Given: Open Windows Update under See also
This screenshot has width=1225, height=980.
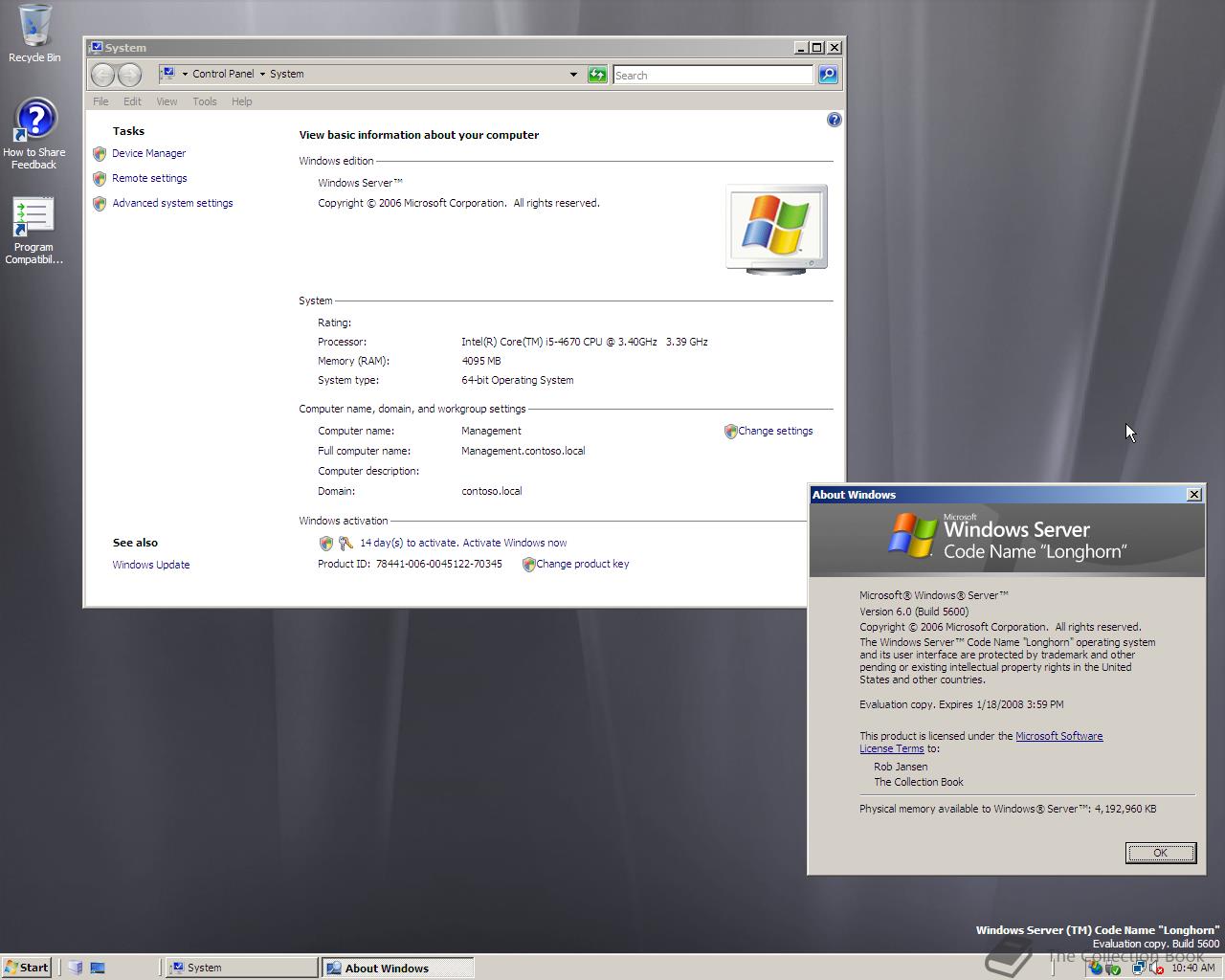Looking at the screenshot, I should (151, 565).
